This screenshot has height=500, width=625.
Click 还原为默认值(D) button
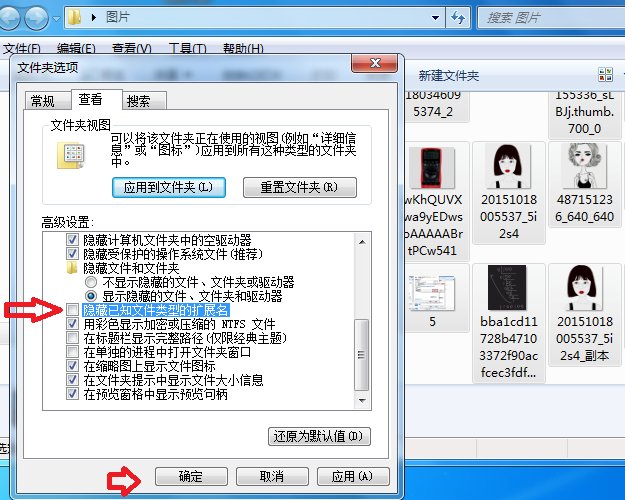point(319,436)
